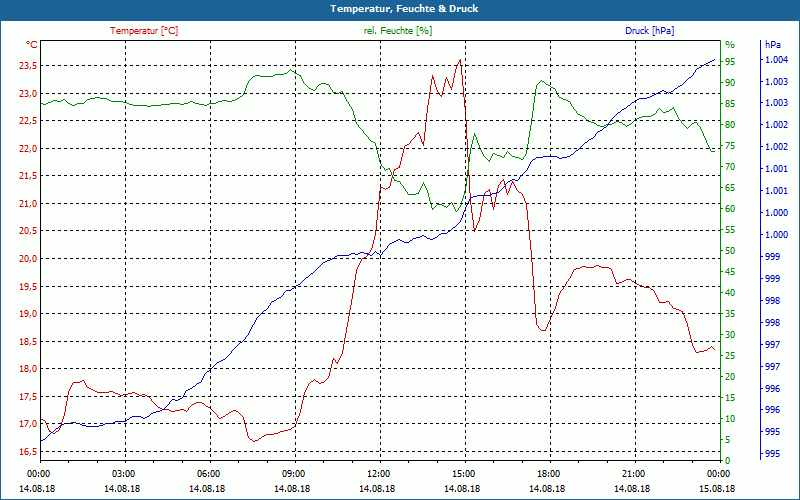Viewport: 800px width, 500px height.
Task: Click the 35 humidity tick label
Action: pos(730,314)
